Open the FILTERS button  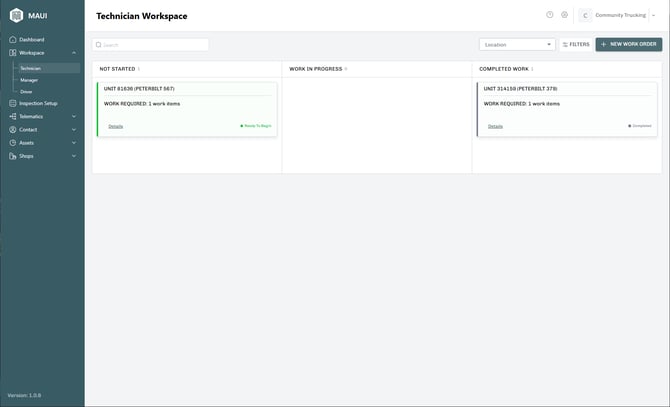[576, 44]
